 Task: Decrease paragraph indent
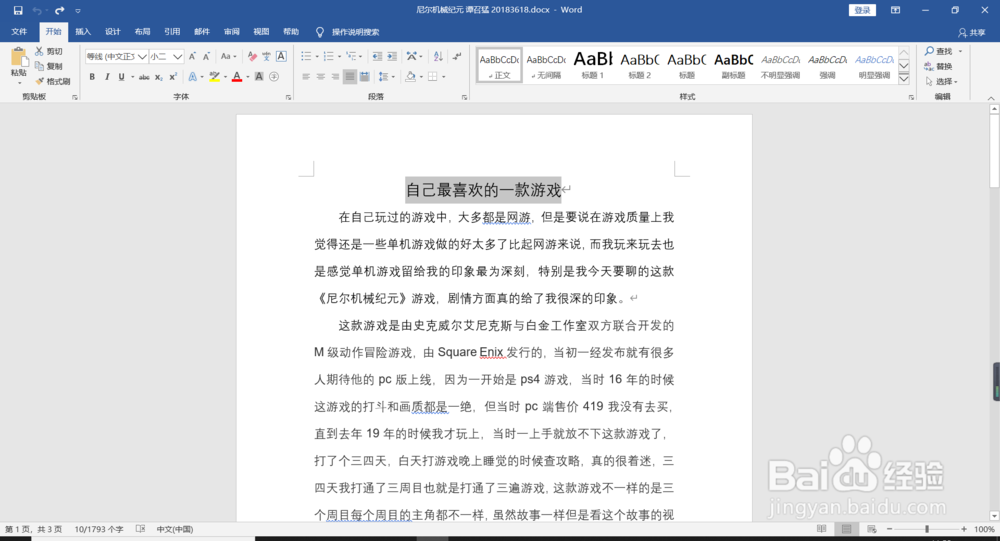tap(377, 56)
